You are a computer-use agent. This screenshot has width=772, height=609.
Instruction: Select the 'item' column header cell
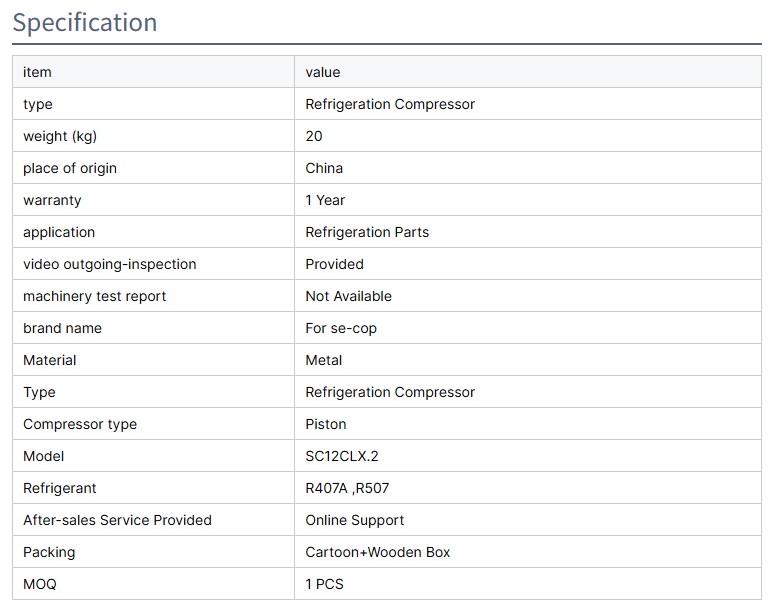[37, 72]
